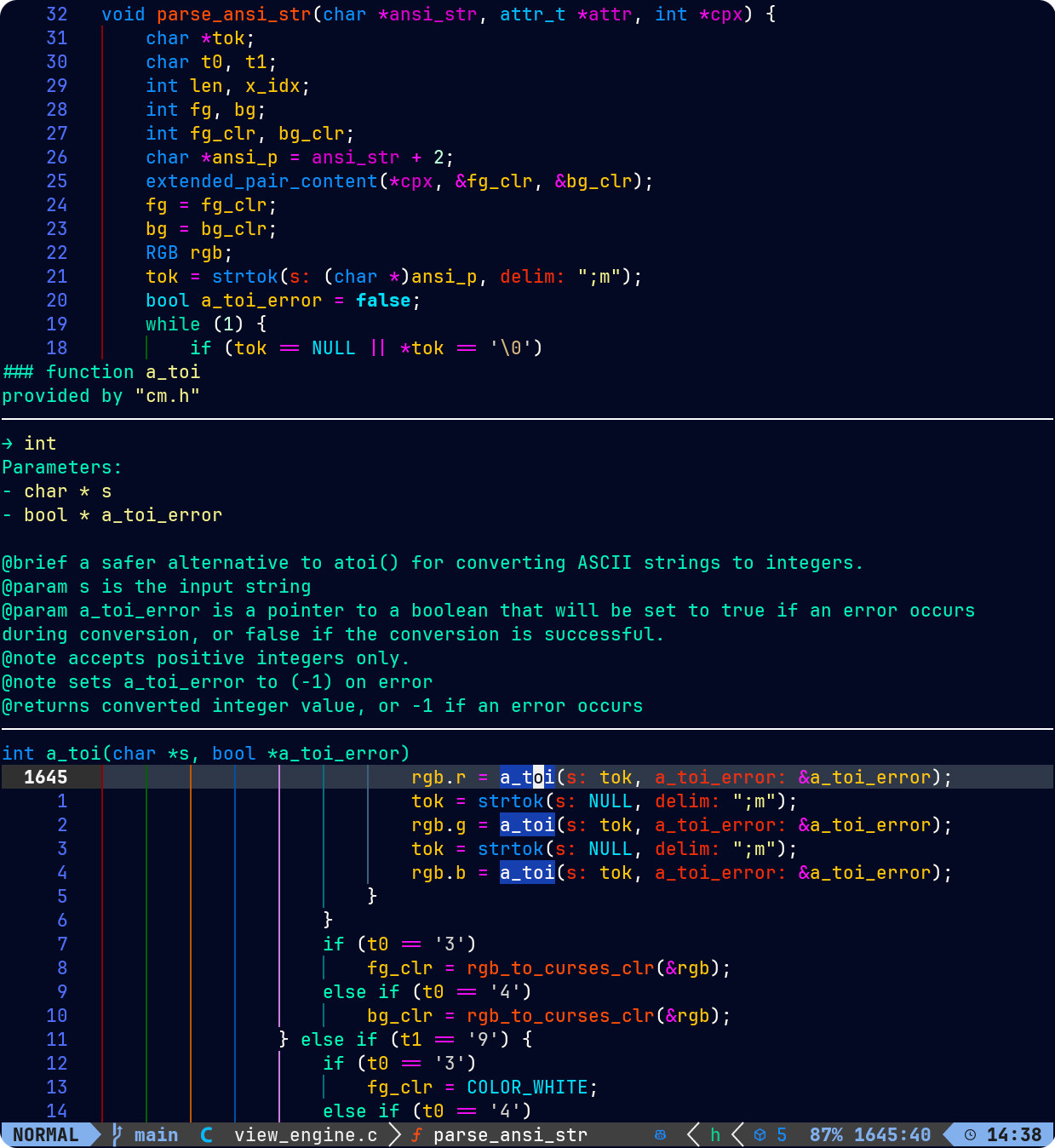Click the Copilot robot icon in statusline
This screenshot has height=1148, width=1055.
click(660, 1135)
